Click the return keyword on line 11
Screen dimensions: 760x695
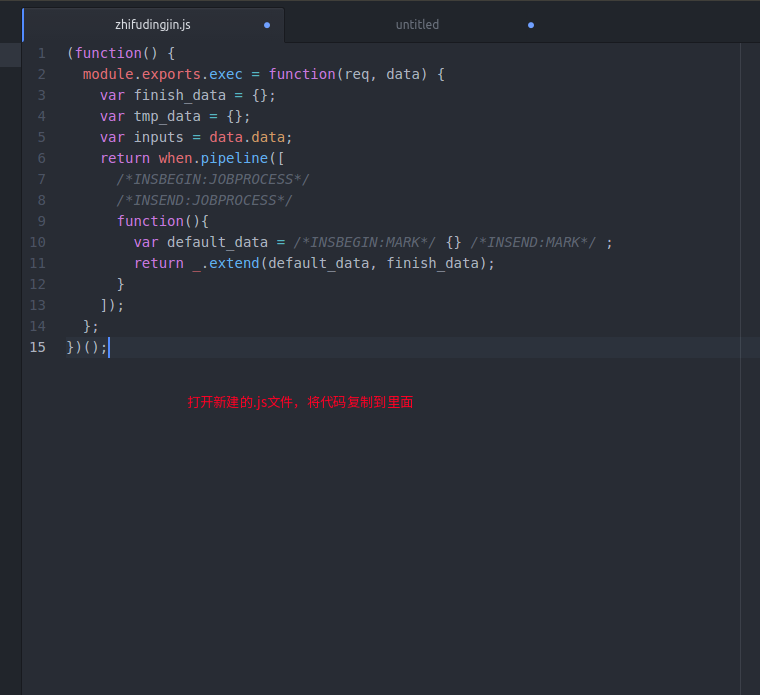[159, 263]
